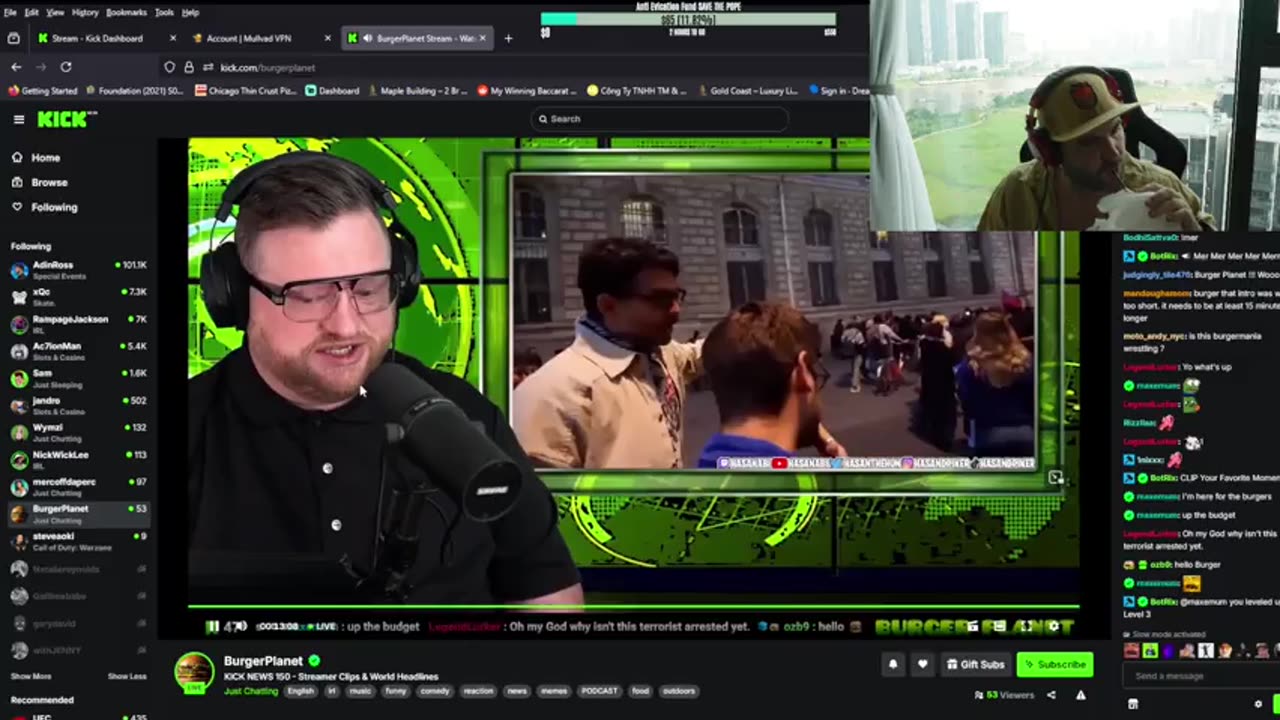
Task: Click notification bell for BurgerPlanet
Action: pyautogui.click(x=893, y=664)
